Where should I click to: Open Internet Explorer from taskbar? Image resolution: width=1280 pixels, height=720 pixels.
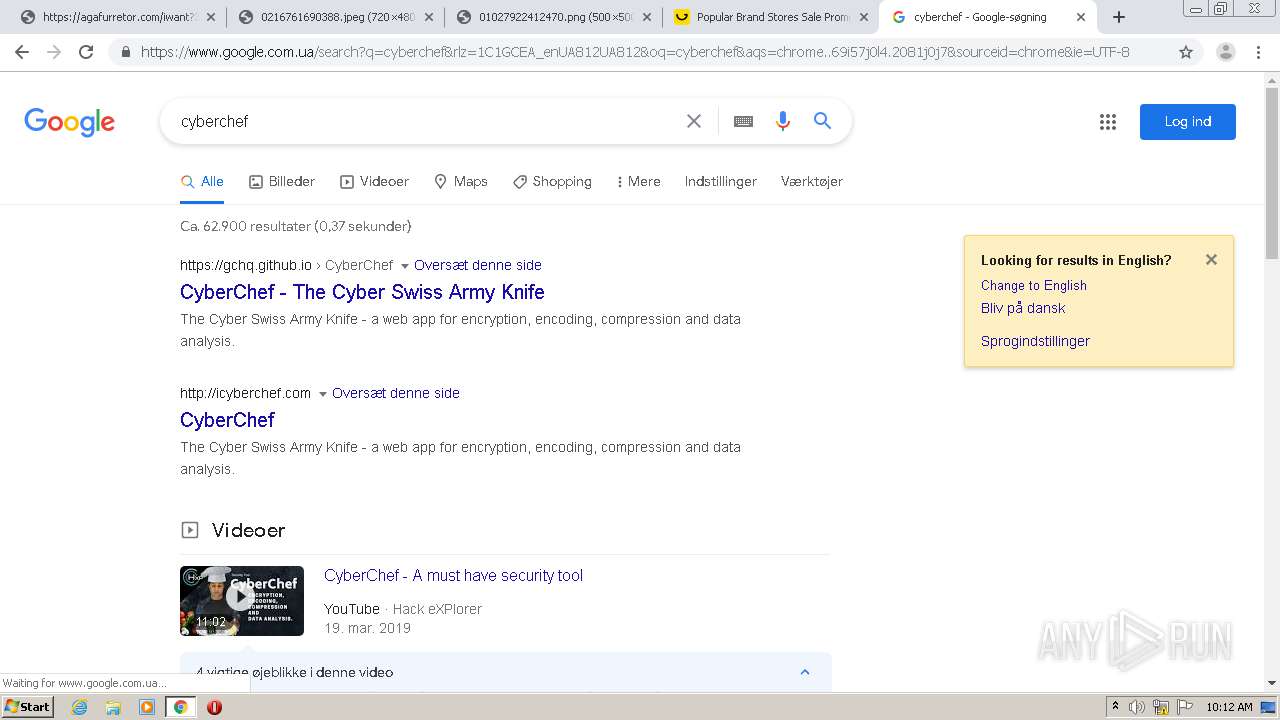coord(80,707)
